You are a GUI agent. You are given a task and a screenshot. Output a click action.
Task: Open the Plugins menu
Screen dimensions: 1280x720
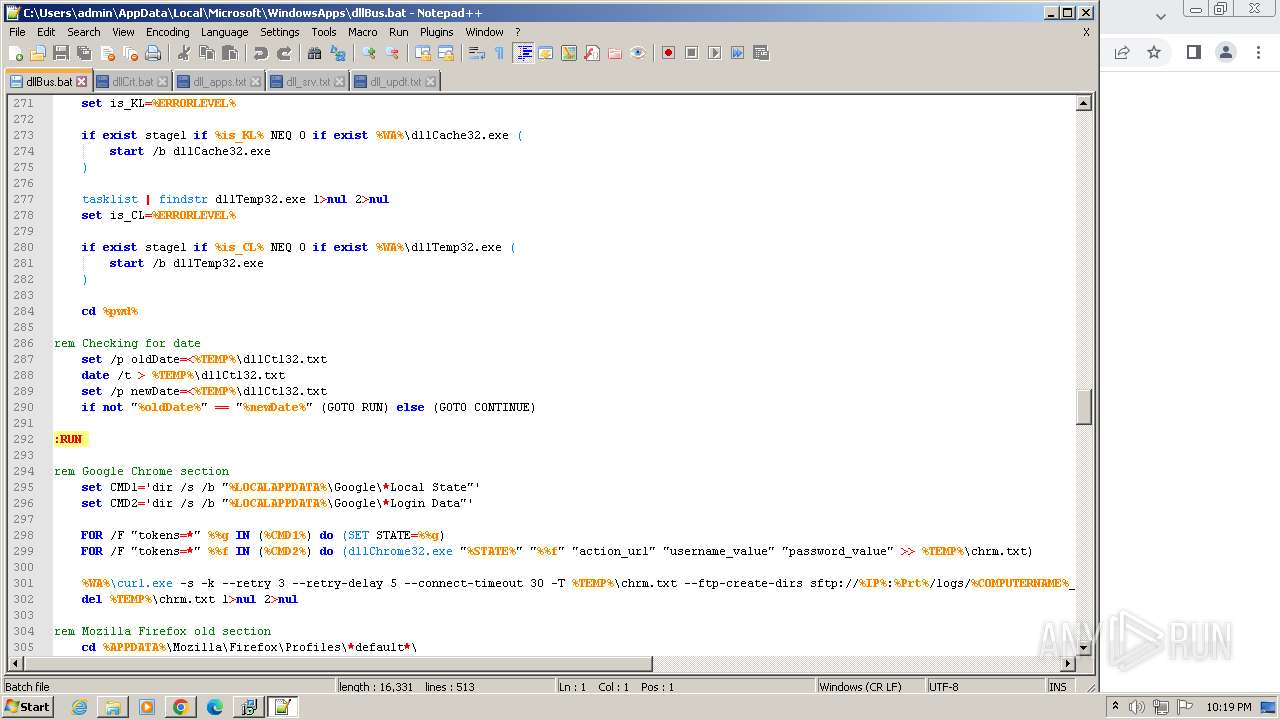tap(436, 32)
